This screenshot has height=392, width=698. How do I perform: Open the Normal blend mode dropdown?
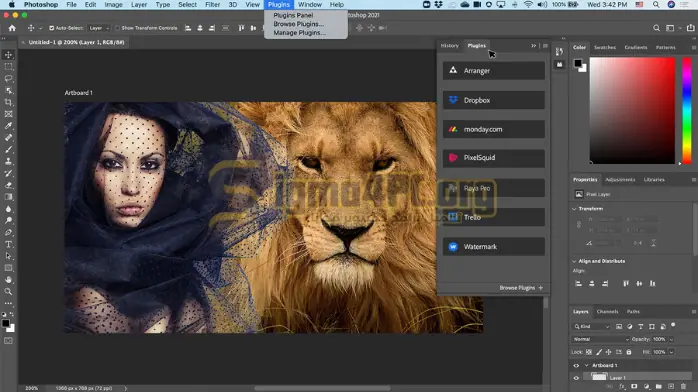click(x=601, y=339)
